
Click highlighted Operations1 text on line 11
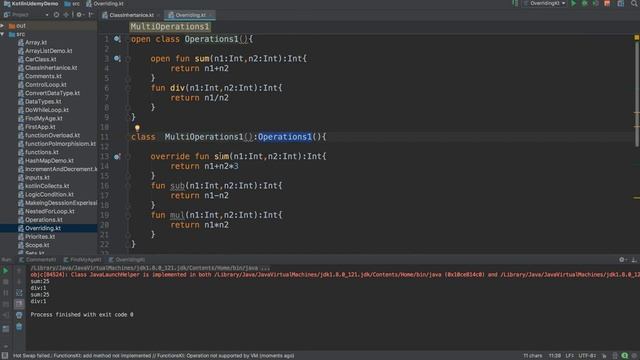[x=284, y=137]
